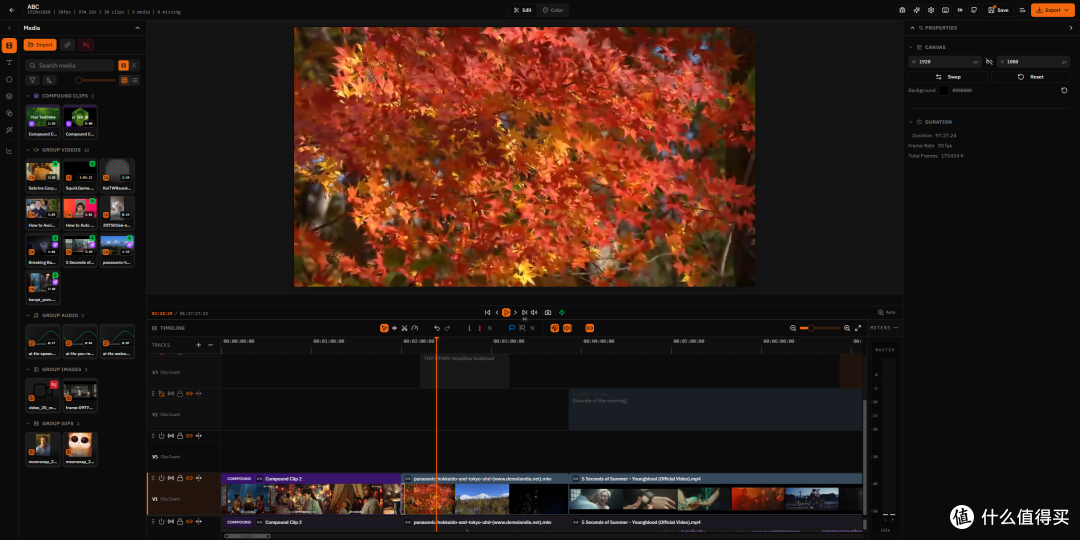
Task: Collapse the Canvas section in Properties
Action: pyautogui.click(x=911, y=47)
